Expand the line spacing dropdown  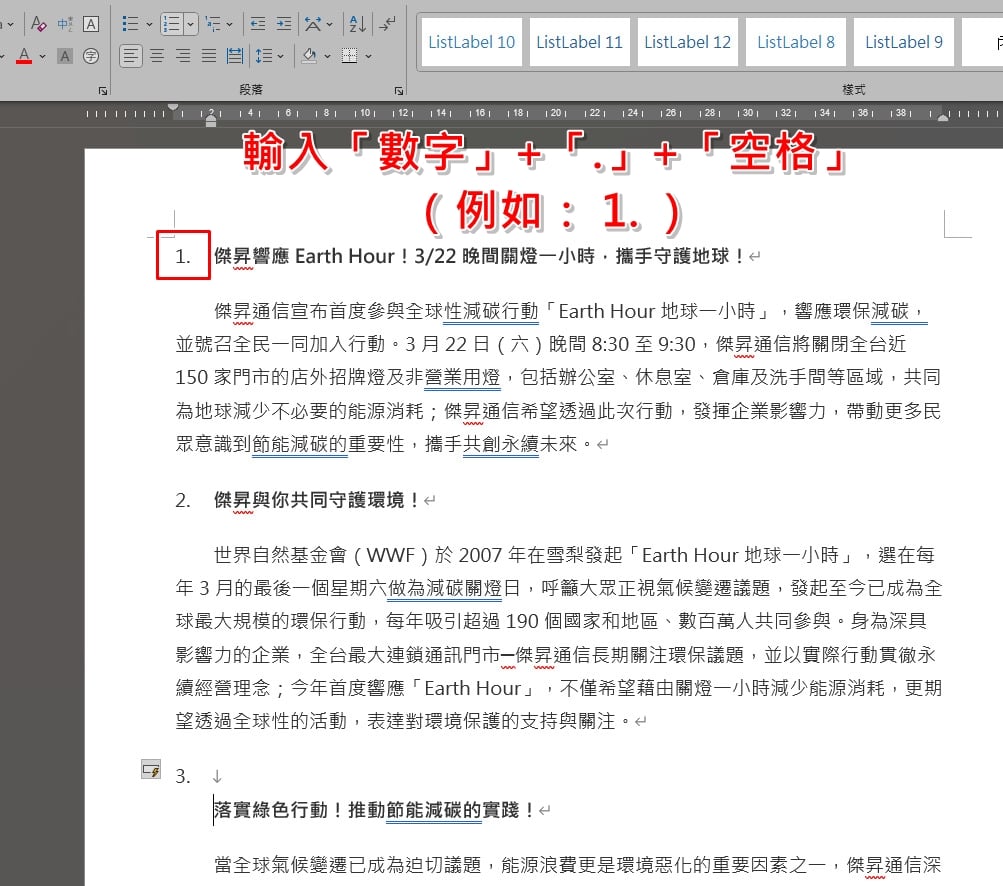point(280,56)
